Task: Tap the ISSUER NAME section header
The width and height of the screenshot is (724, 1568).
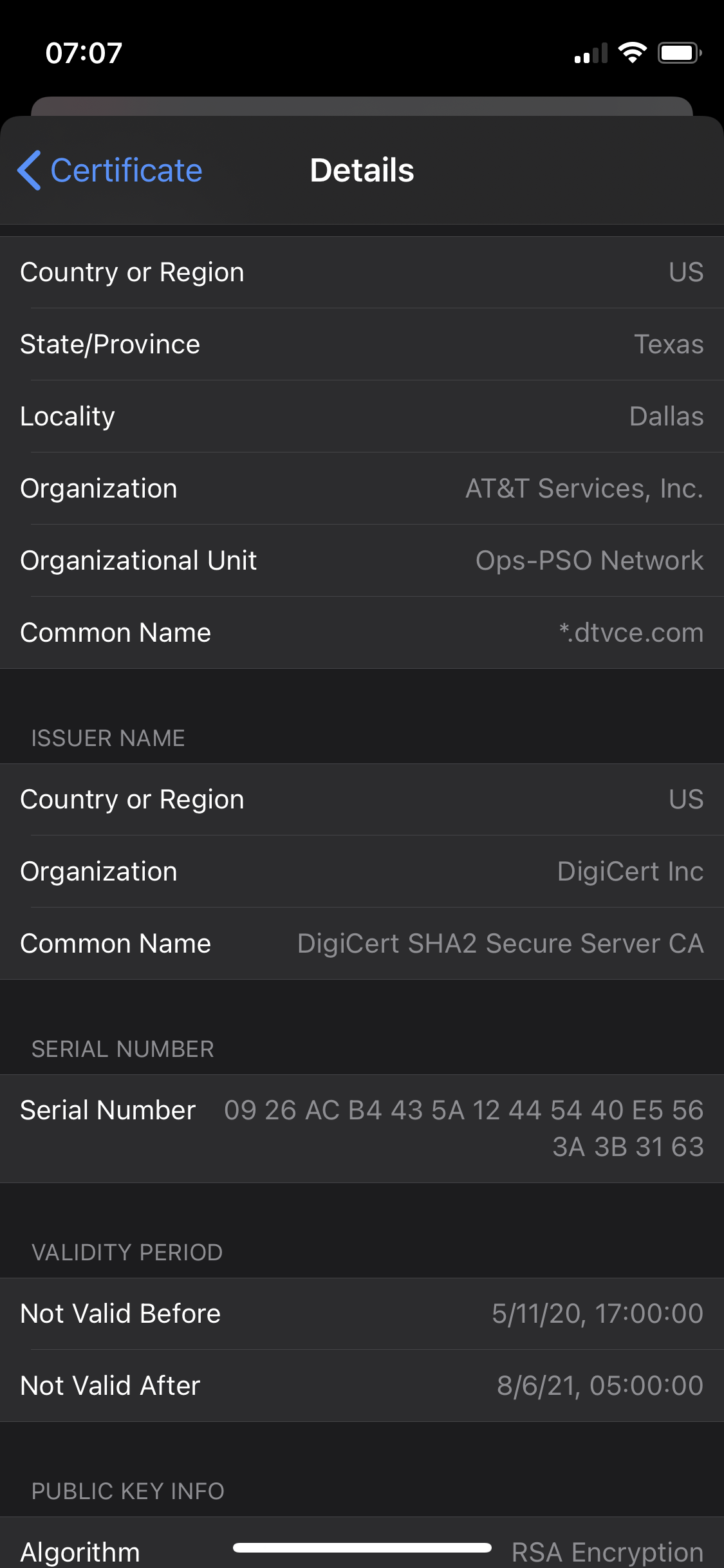Action: [x=108, y=738]
